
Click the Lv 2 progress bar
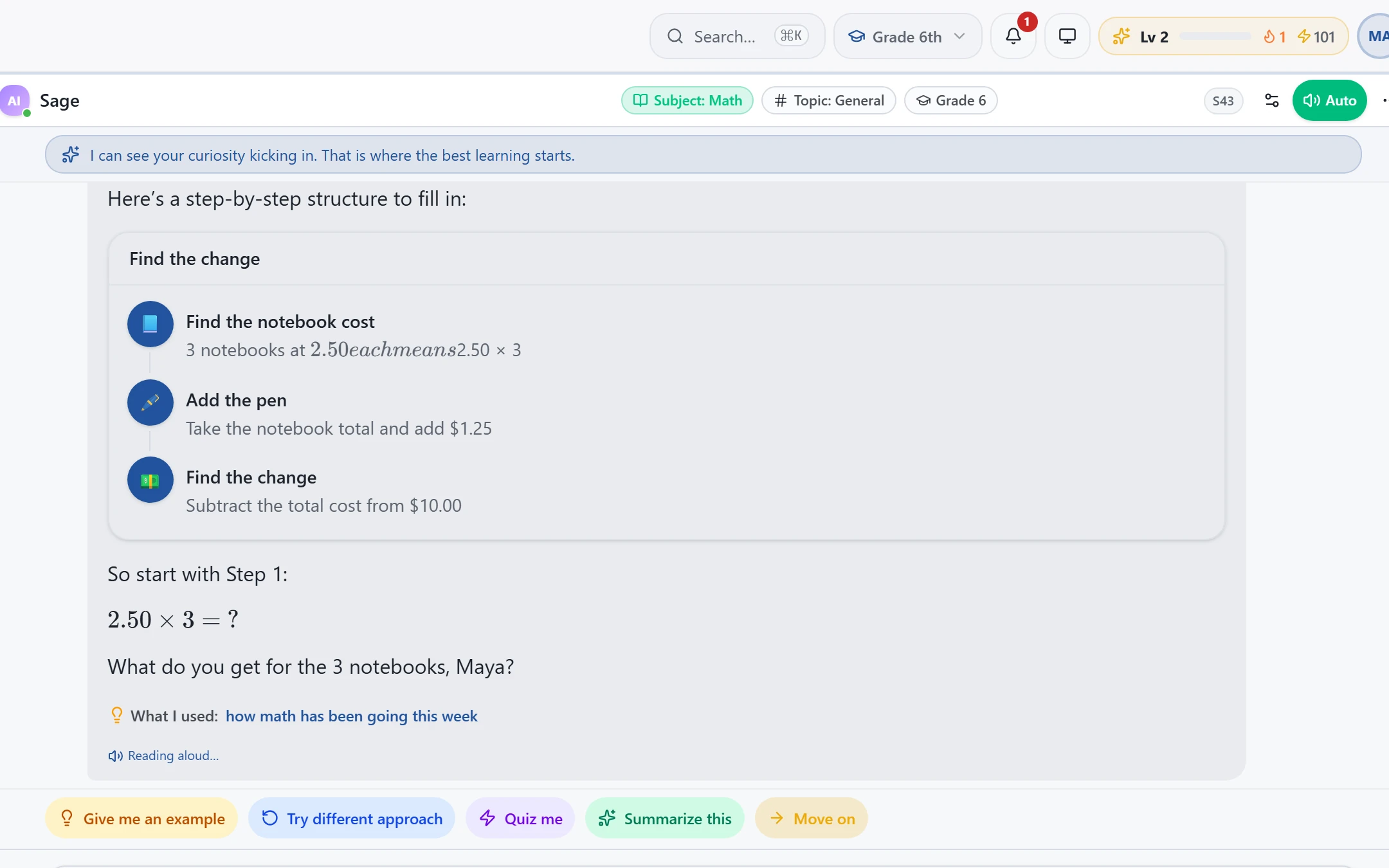tap(1215, 37)
